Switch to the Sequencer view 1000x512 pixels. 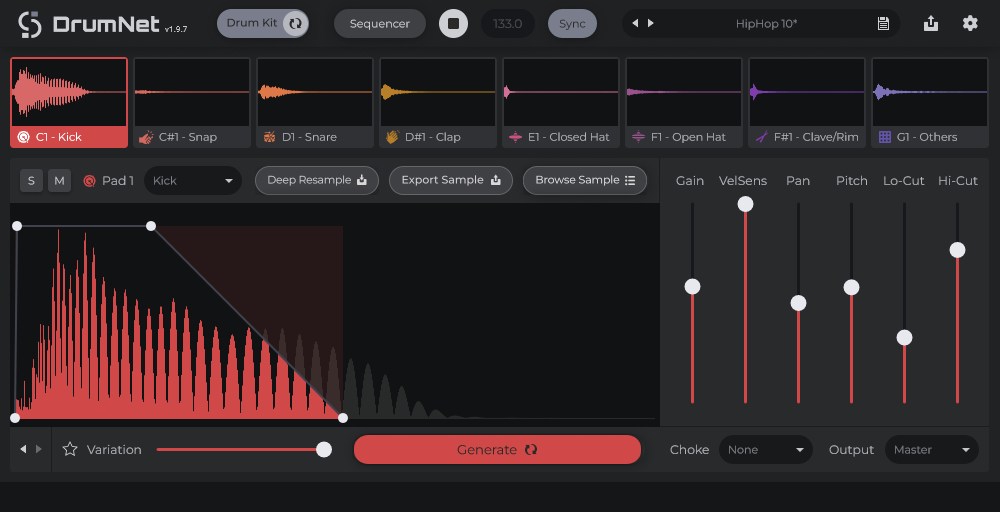[x=379, y=23]
